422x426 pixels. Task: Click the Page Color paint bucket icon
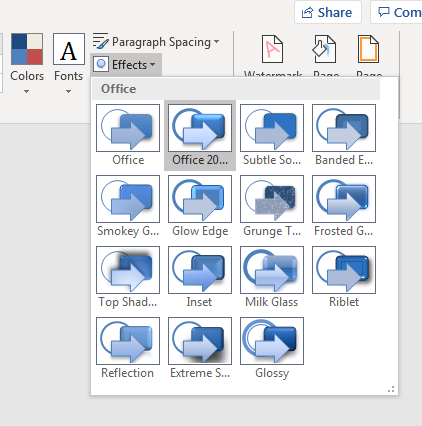point(324,49)
